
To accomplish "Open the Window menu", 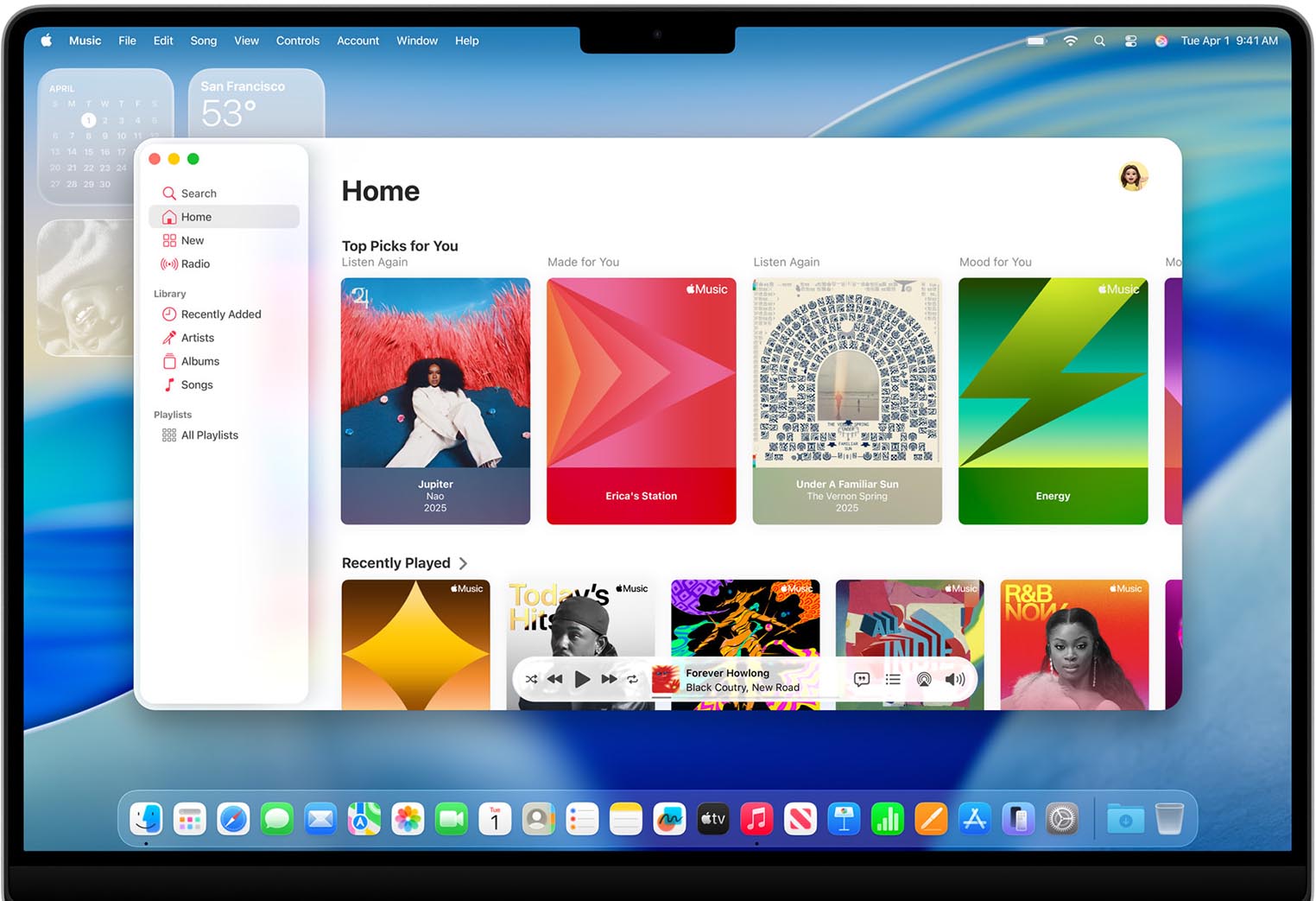I will pos(417,41).
